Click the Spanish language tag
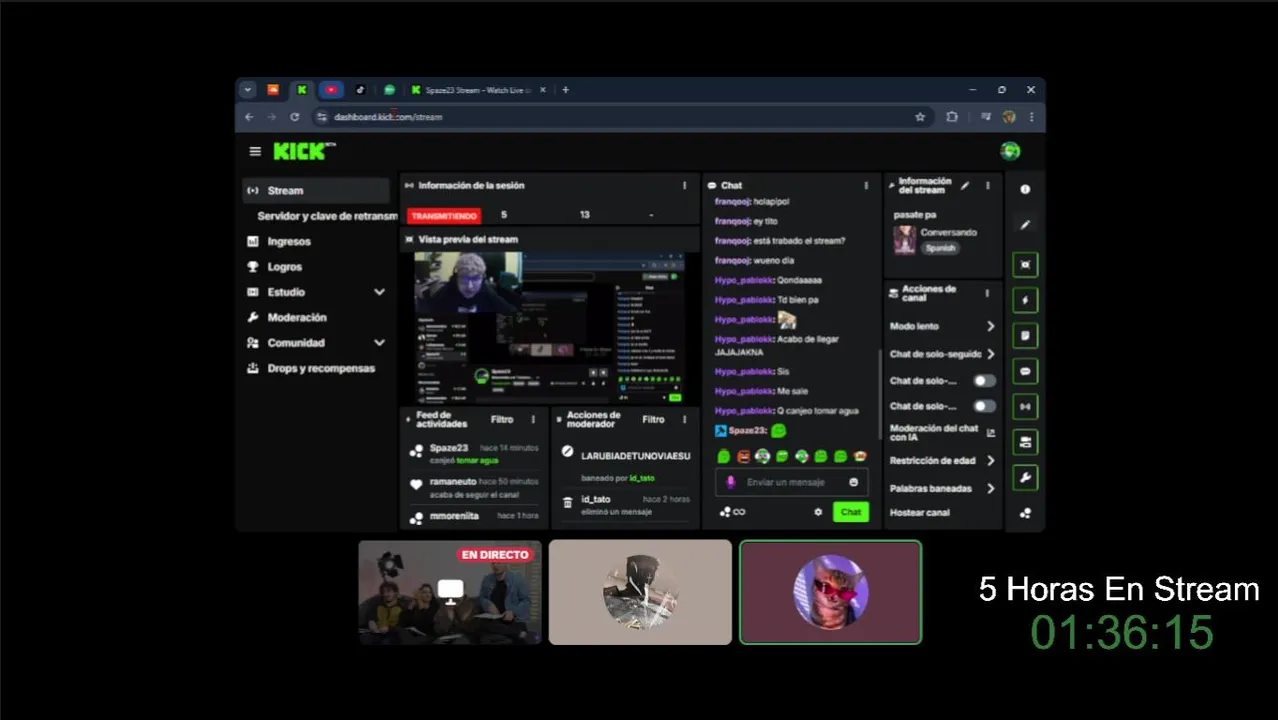1278x720 pixels. pyautogui.click(x=940, y=248)
